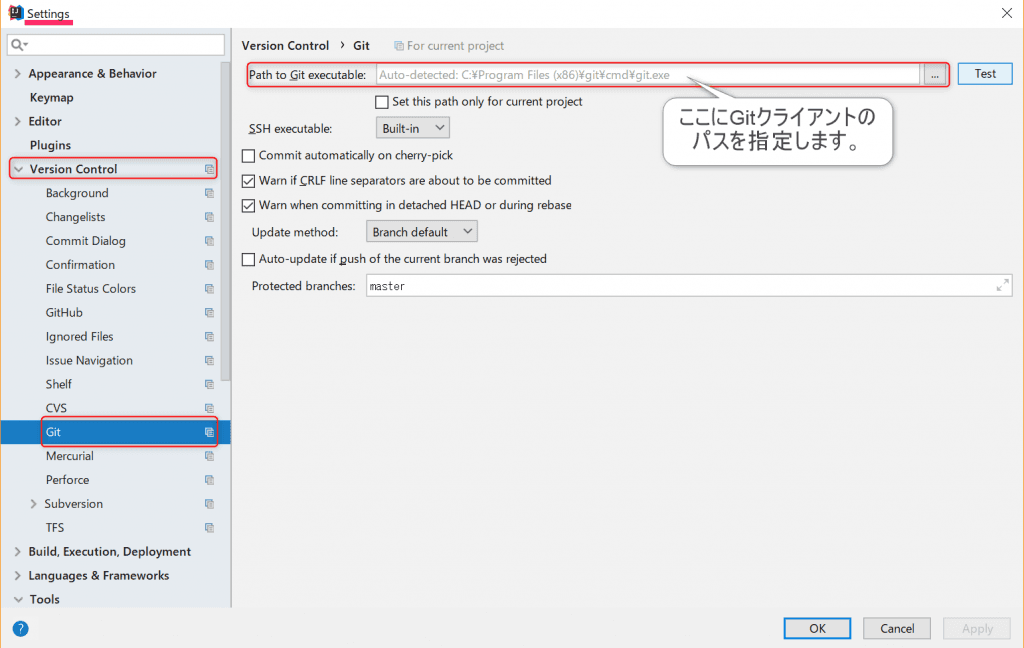The width and height of the screenshot is (1024, 648).
Task: Expand the Subversion tree node
Action: (x=34, y=504)
